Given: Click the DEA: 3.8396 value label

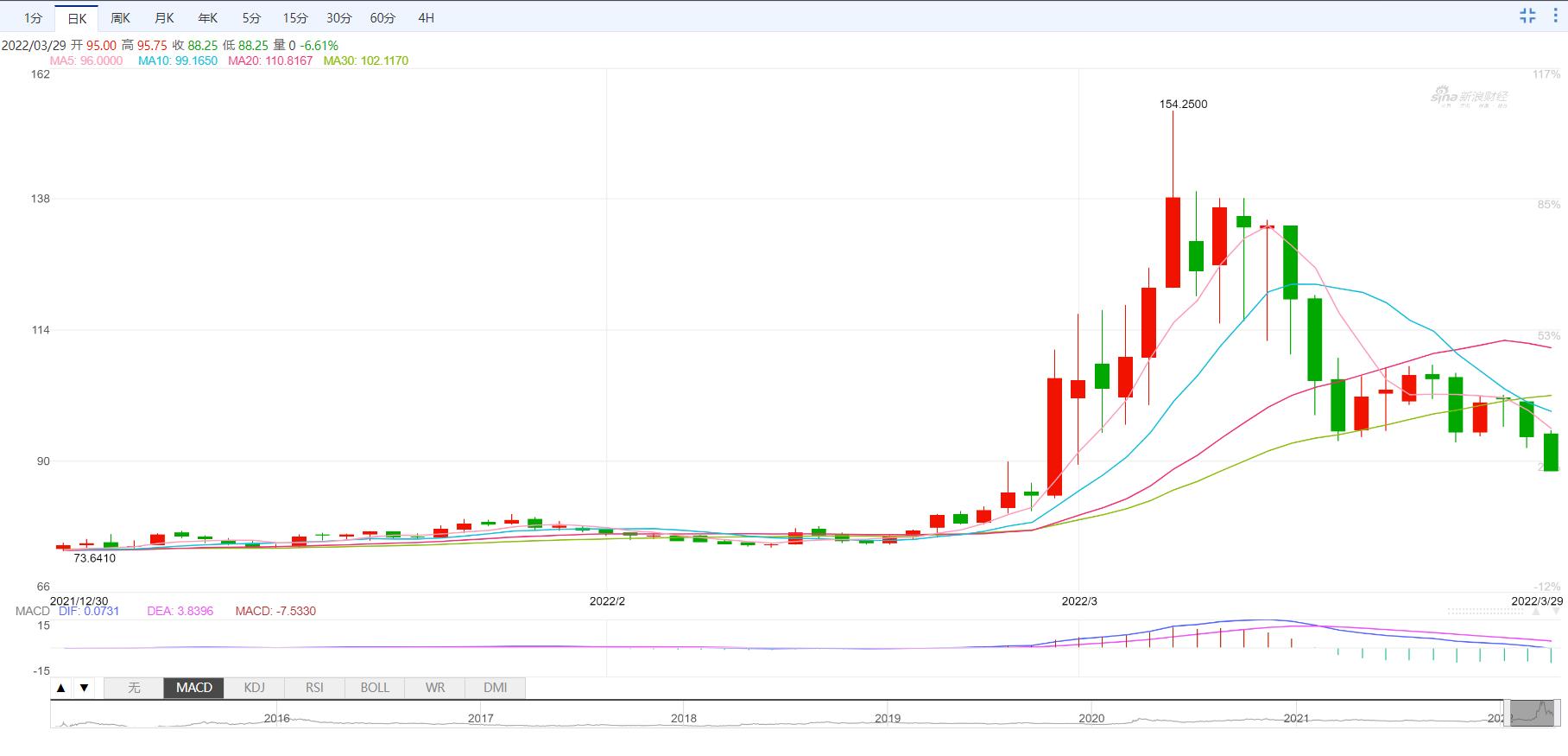Looking at the screenshot, I should click(180, 611).
